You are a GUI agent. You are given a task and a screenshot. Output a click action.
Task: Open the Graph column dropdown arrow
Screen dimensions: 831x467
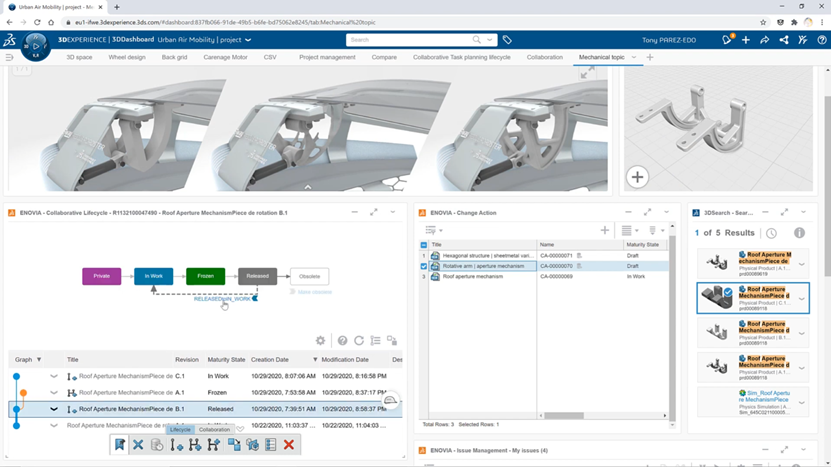pyautogui.click(x=39, y=359)
